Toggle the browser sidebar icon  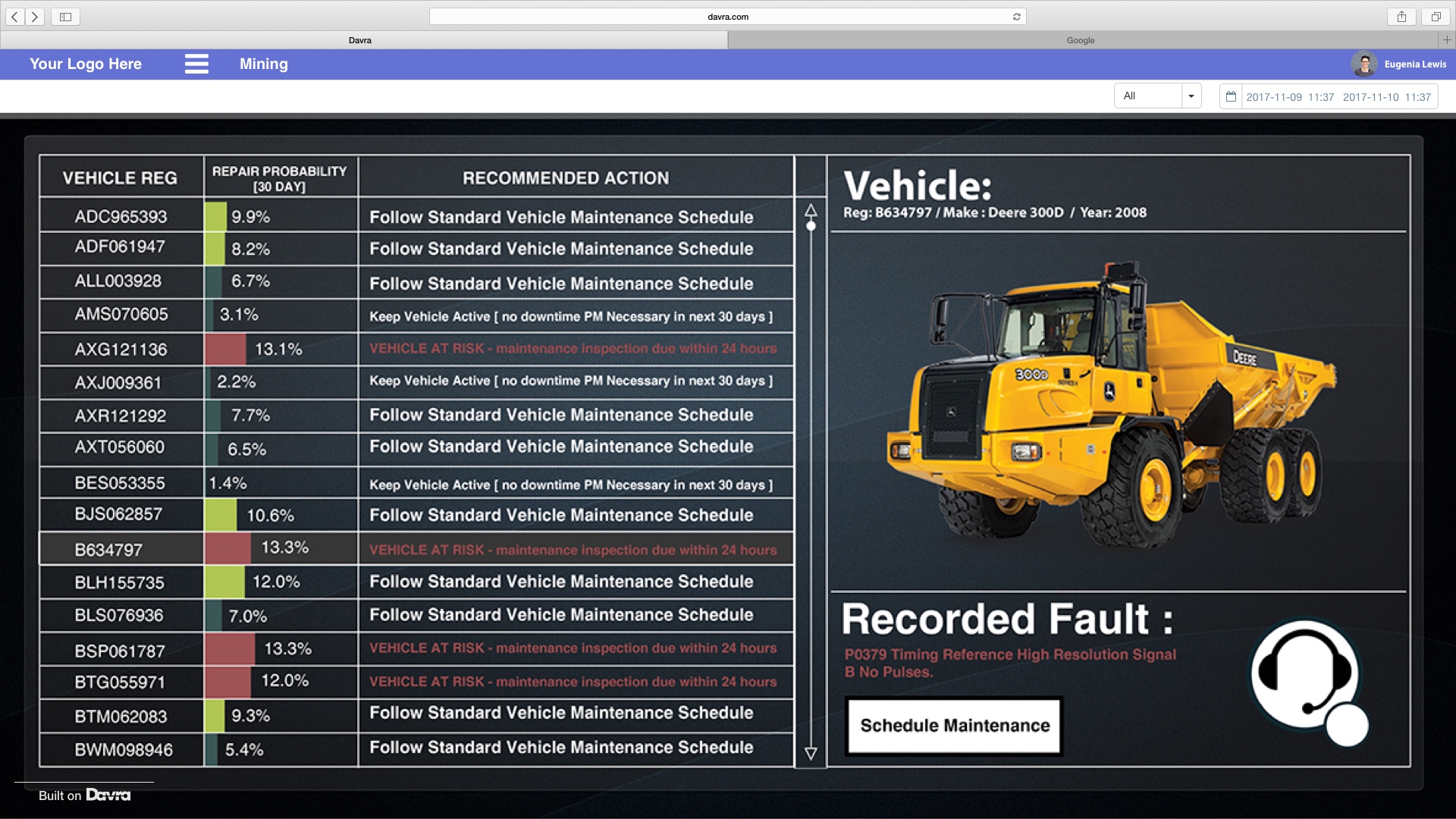coord(66,17)
